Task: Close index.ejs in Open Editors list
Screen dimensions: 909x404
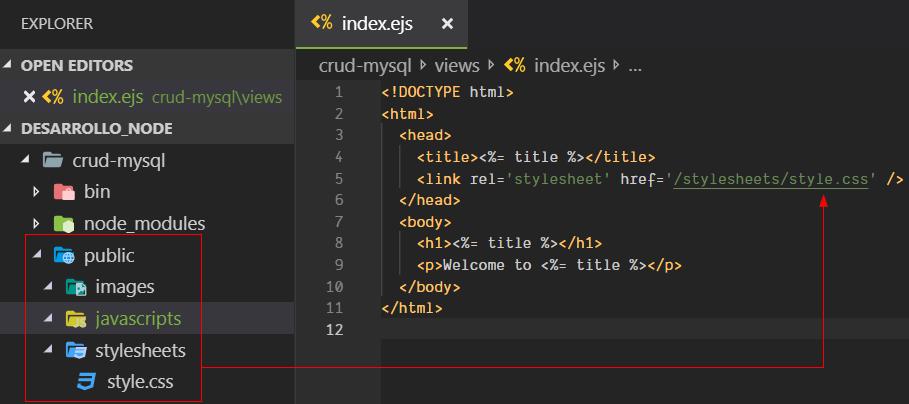Action: 29,97
